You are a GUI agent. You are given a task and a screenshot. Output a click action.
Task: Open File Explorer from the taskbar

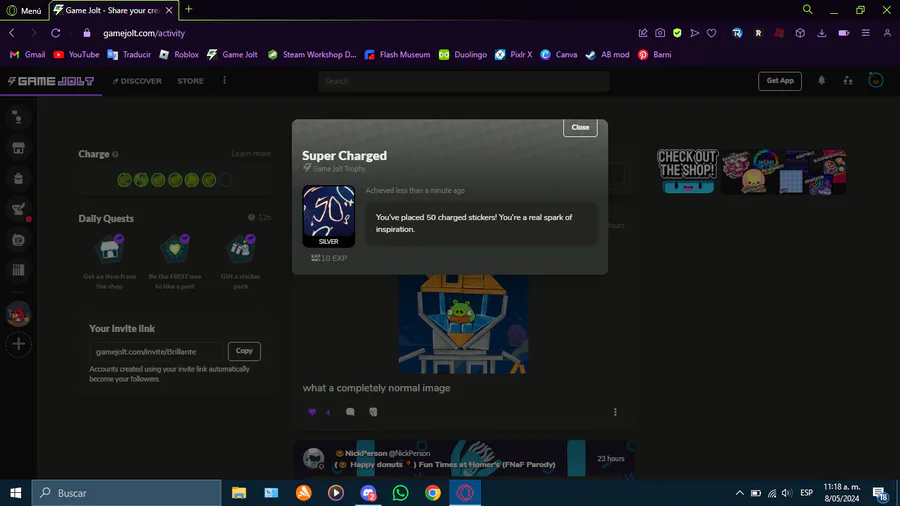coord(239,493)
